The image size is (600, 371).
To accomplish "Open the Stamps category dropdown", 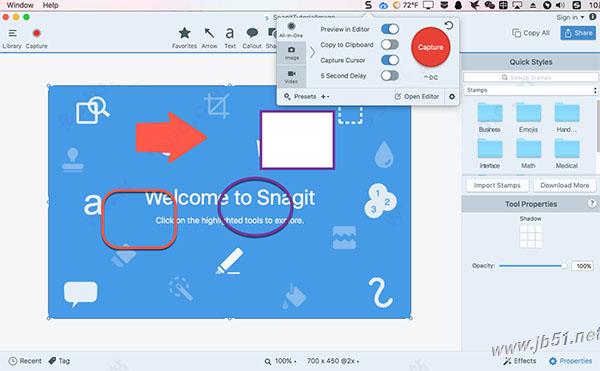I will (x=531, y=90).
